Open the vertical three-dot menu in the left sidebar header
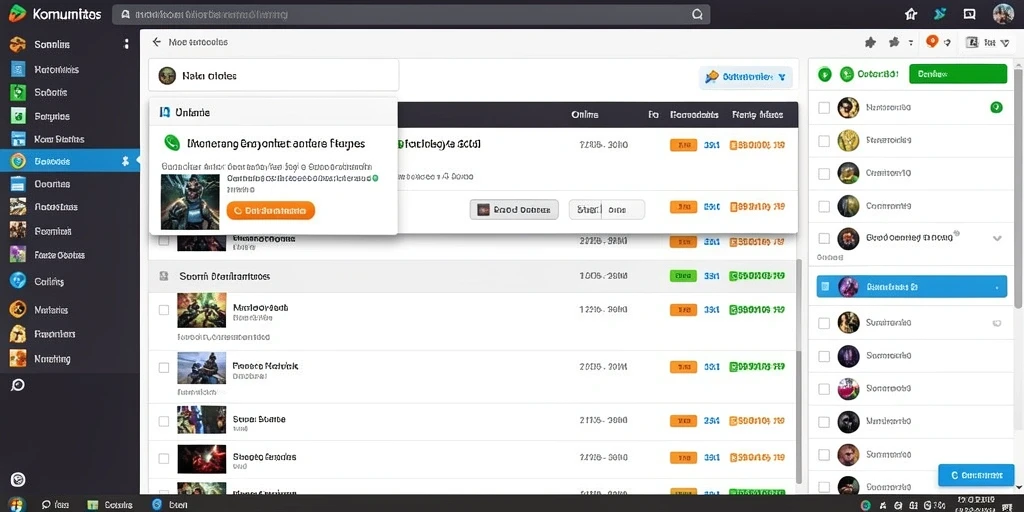The image size is (1024, 512). (126, 44)
